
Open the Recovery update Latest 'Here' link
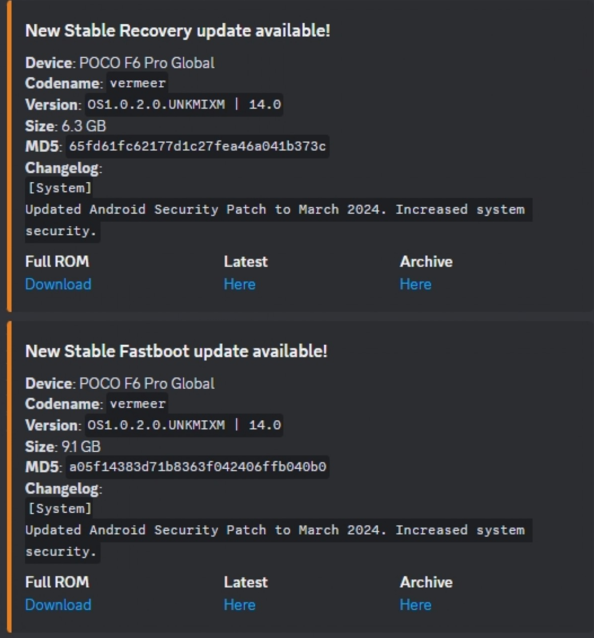pyautogui.click(x=240, y=284)
